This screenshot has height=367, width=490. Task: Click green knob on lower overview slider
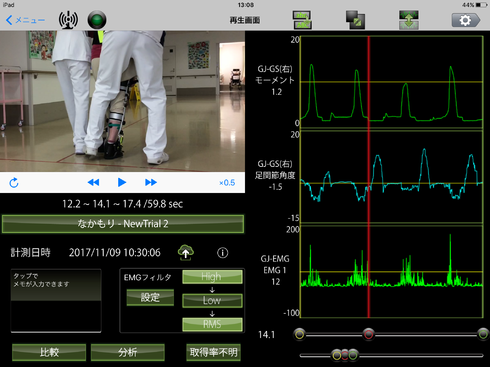(353, 355)
